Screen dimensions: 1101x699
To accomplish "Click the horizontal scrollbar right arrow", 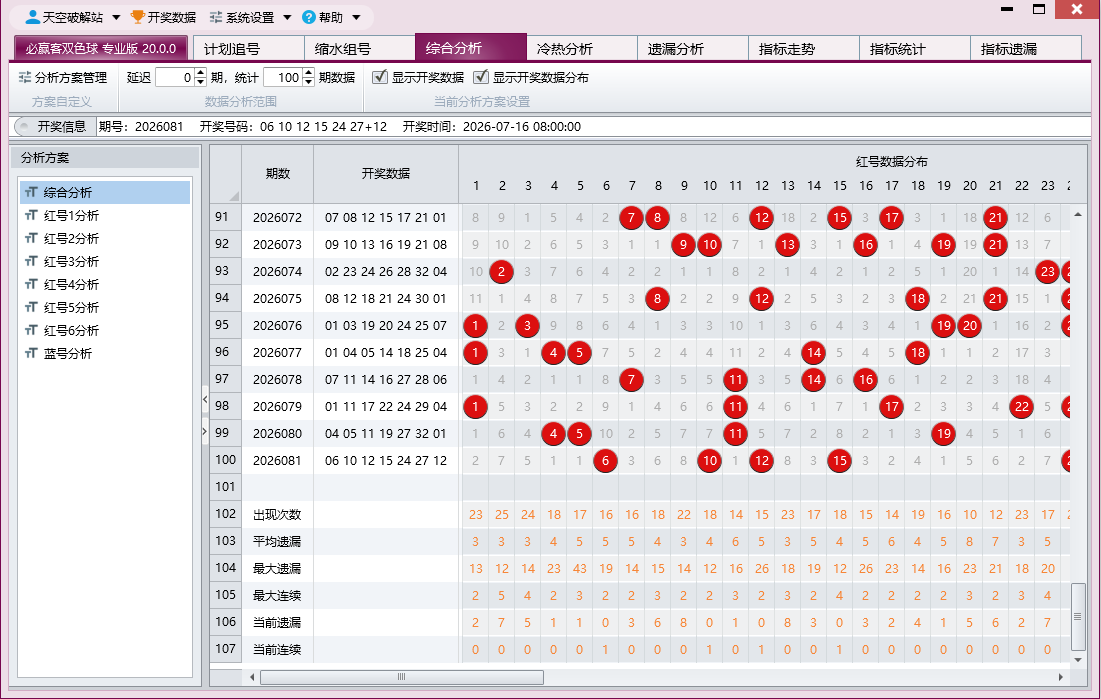I will coord(1060,677).
